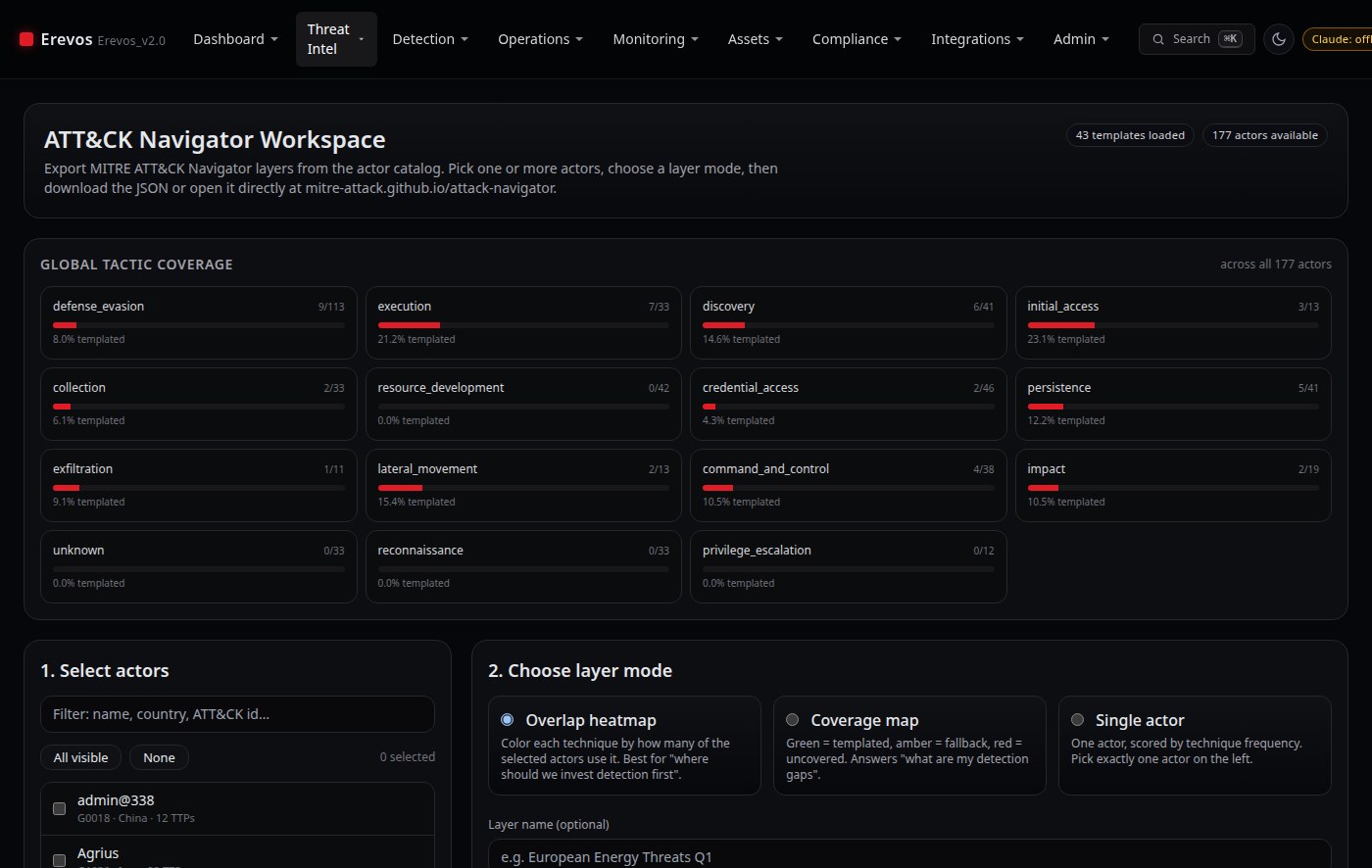The width and height of the screenshot is (1372, 868).
Task: Click the "0/42" count on resource_development
Action: pos(659,388)
